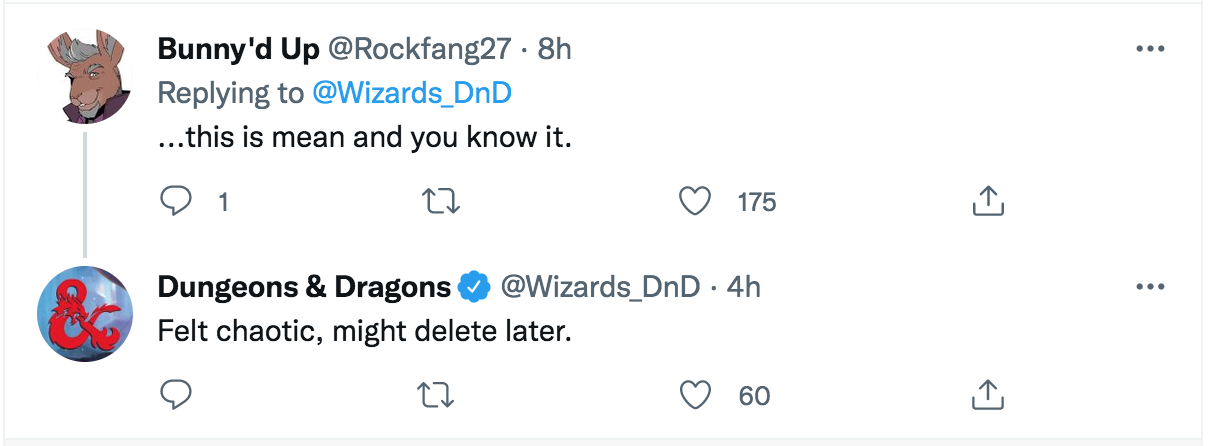Reply to Dungeons & Dragons tweet
1208x446 pixels.
176,395
